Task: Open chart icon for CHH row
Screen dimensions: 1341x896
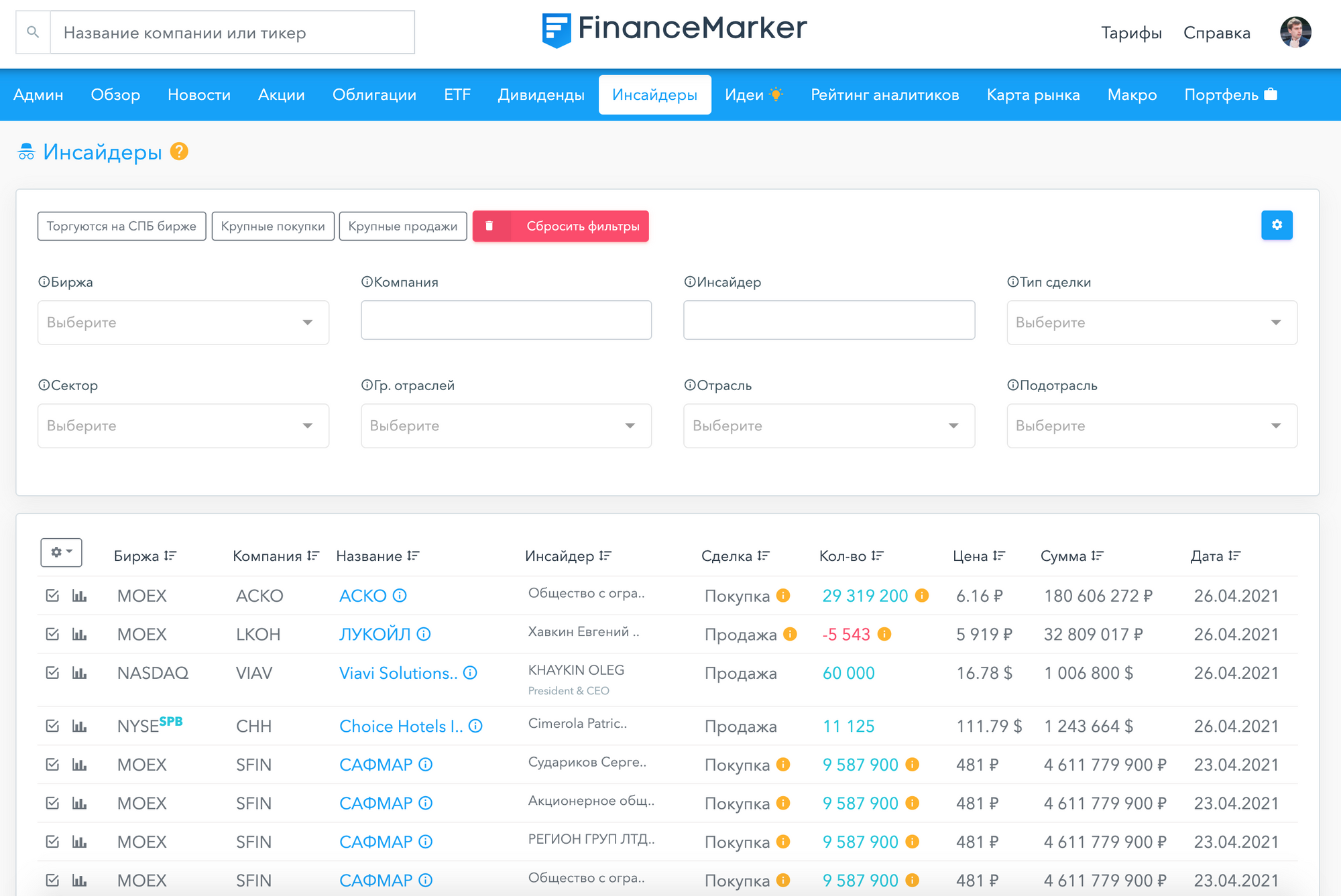Action: (80, 726)
